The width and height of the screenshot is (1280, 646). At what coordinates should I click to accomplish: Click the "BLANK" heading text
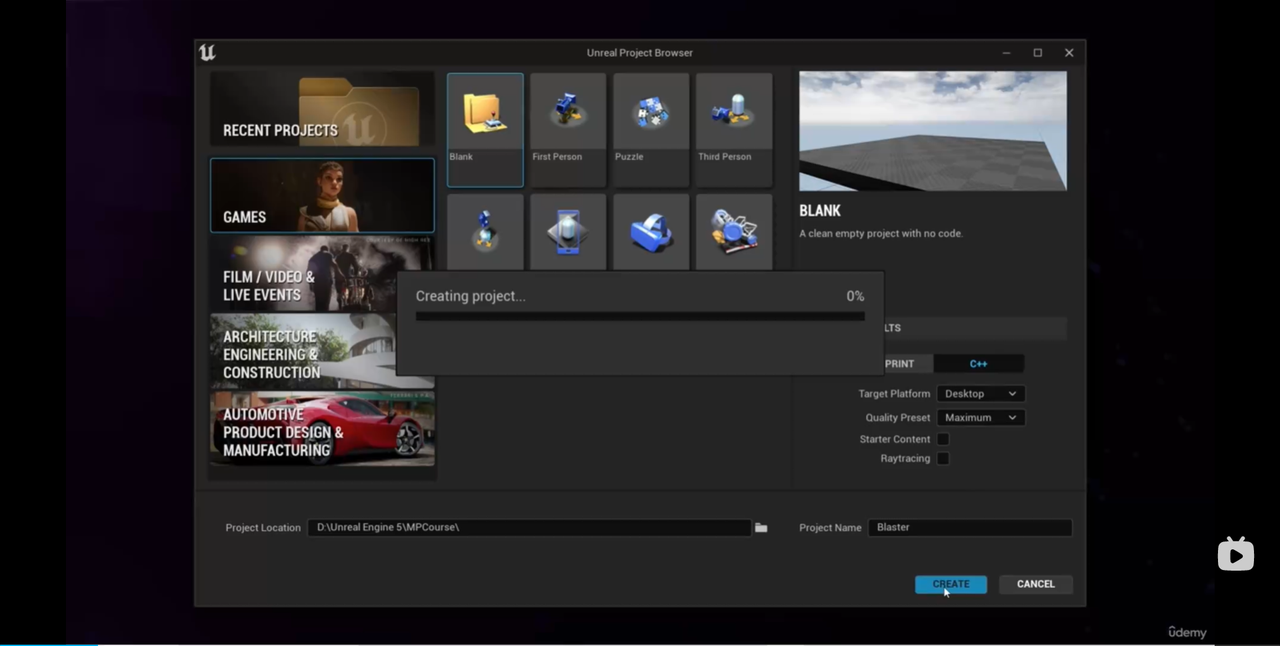(x=820, y=211)
